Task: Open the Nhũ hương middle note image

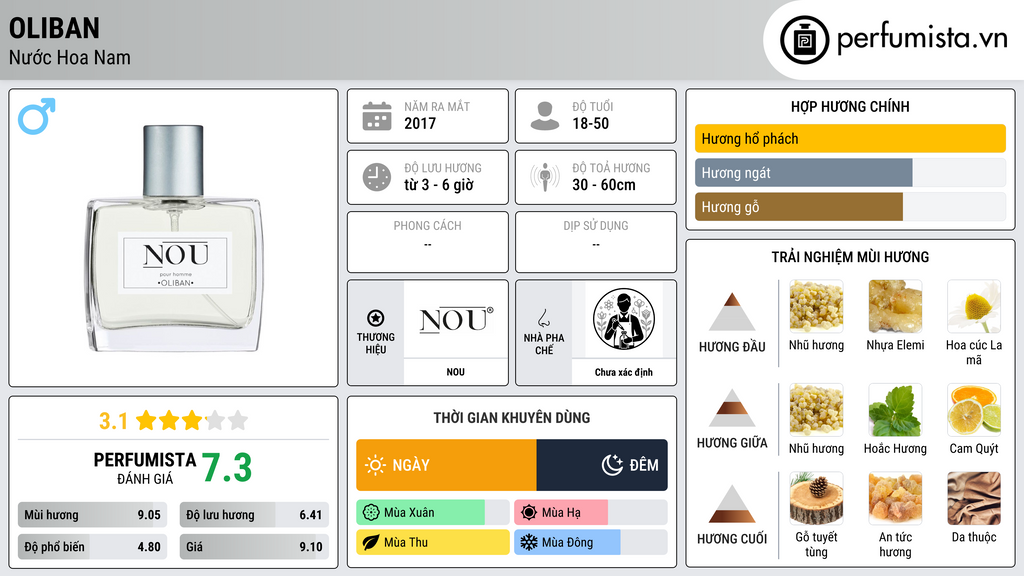Action: tap(816, 410)
